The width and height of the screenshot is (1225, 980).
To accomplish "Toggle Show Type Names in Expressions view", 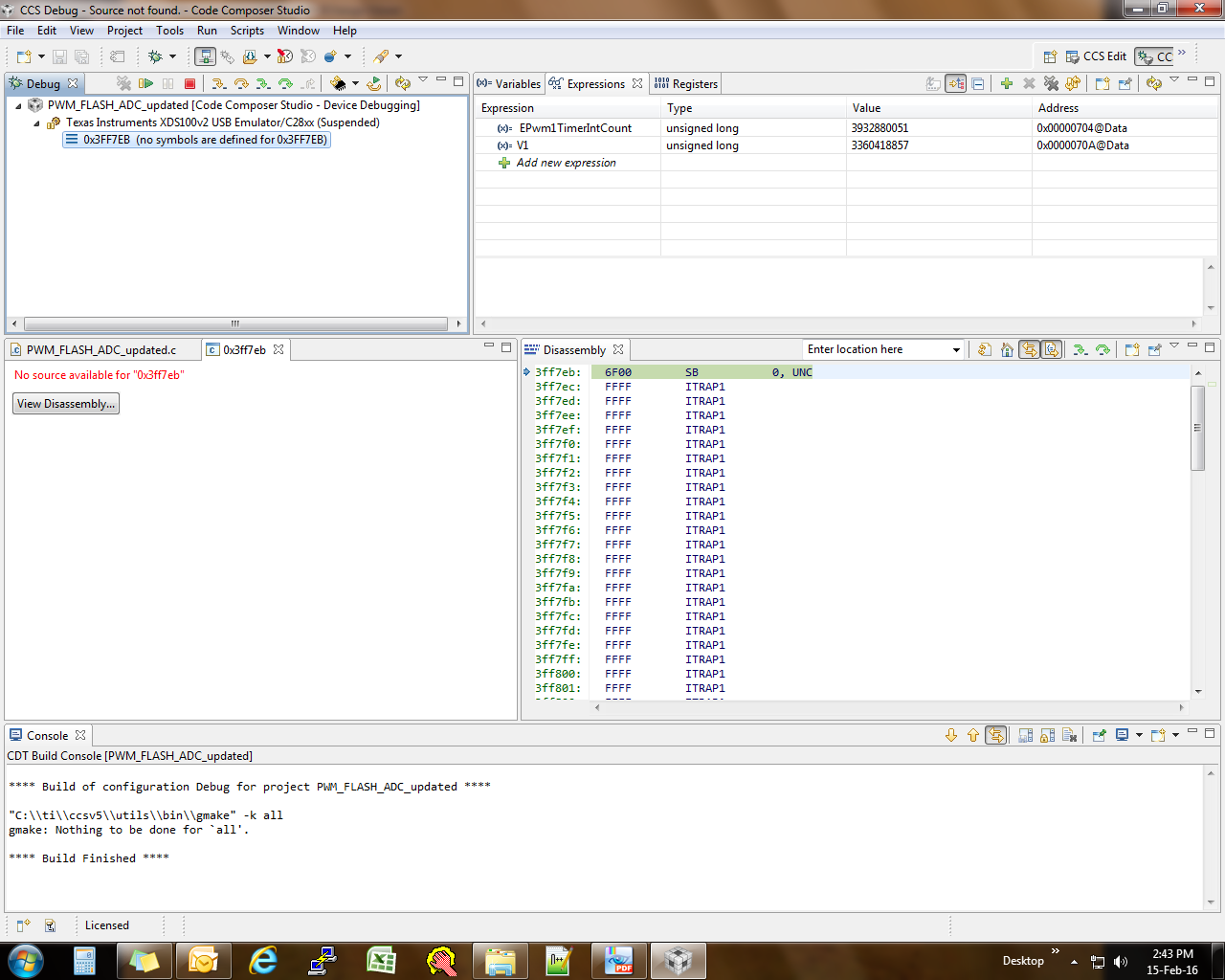I will pos(933,83).
